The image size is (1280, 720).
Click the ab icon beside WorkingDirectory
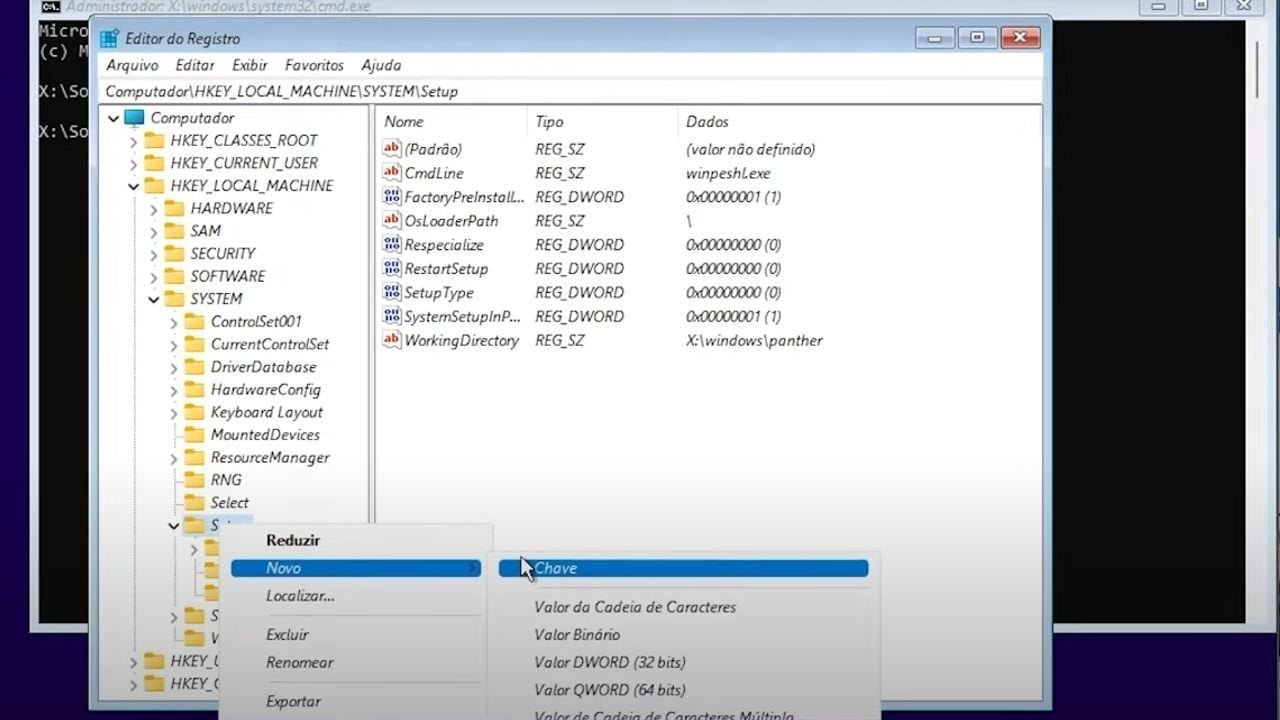point(391,340)
